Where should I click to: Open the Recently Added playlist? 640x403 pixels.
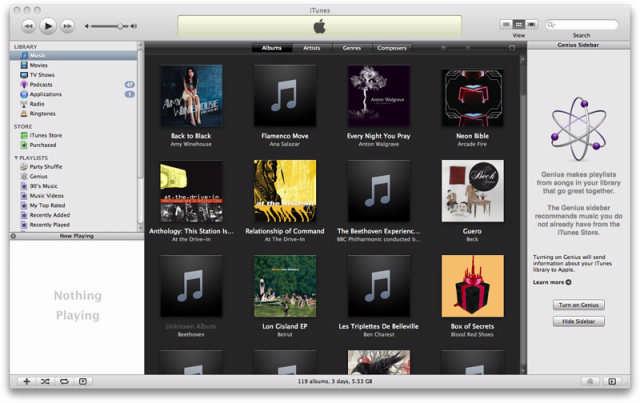coord(73,215)
